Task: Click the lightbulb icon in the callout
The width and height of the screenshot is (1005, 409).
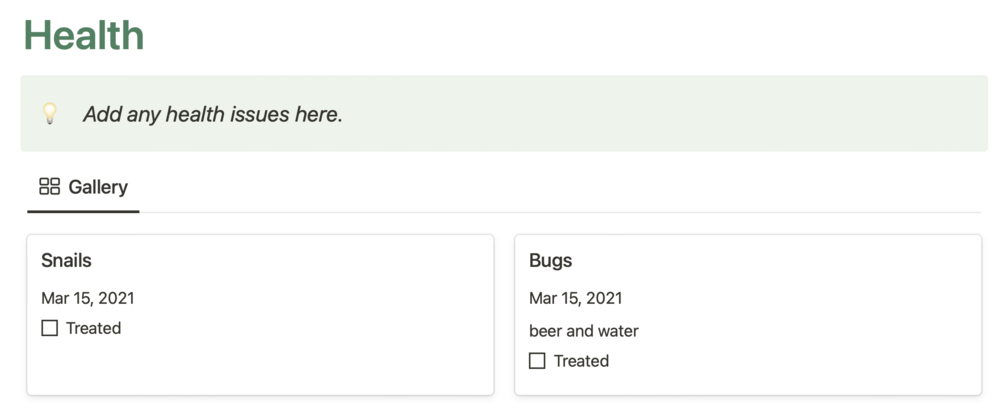Action: tap(50, 113)
